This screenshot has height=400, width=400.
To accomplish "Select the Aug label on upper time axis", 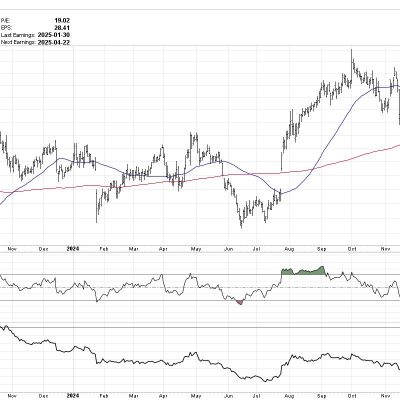I will [x=290, y=249].
